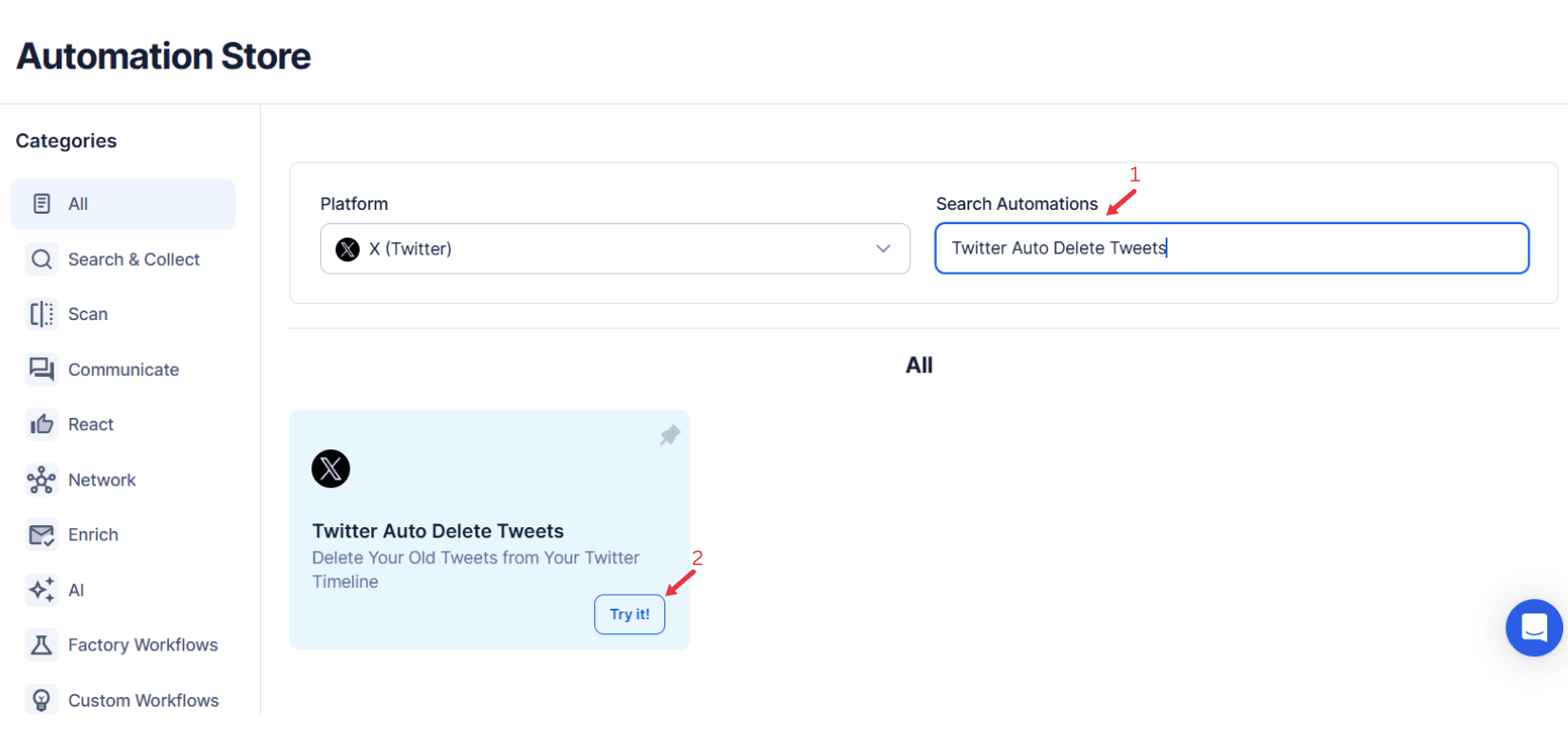The width and height of the screenshot is (1568, 736).
Task: Click the AI sparkles icon
Action: 42,590
